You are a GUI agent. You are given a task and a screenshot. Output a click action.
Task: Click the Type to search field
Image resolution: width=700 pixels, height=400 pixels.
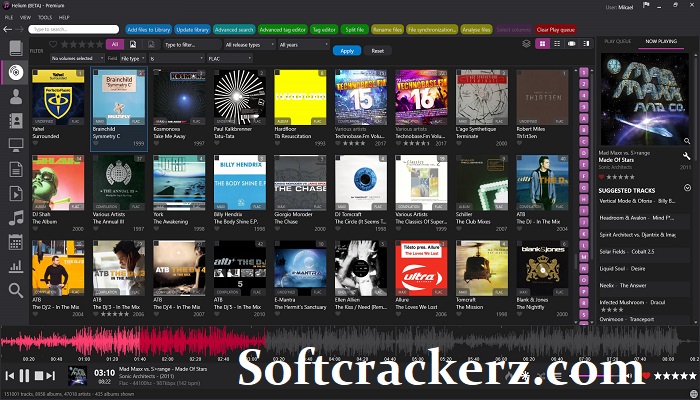(74, 29)
